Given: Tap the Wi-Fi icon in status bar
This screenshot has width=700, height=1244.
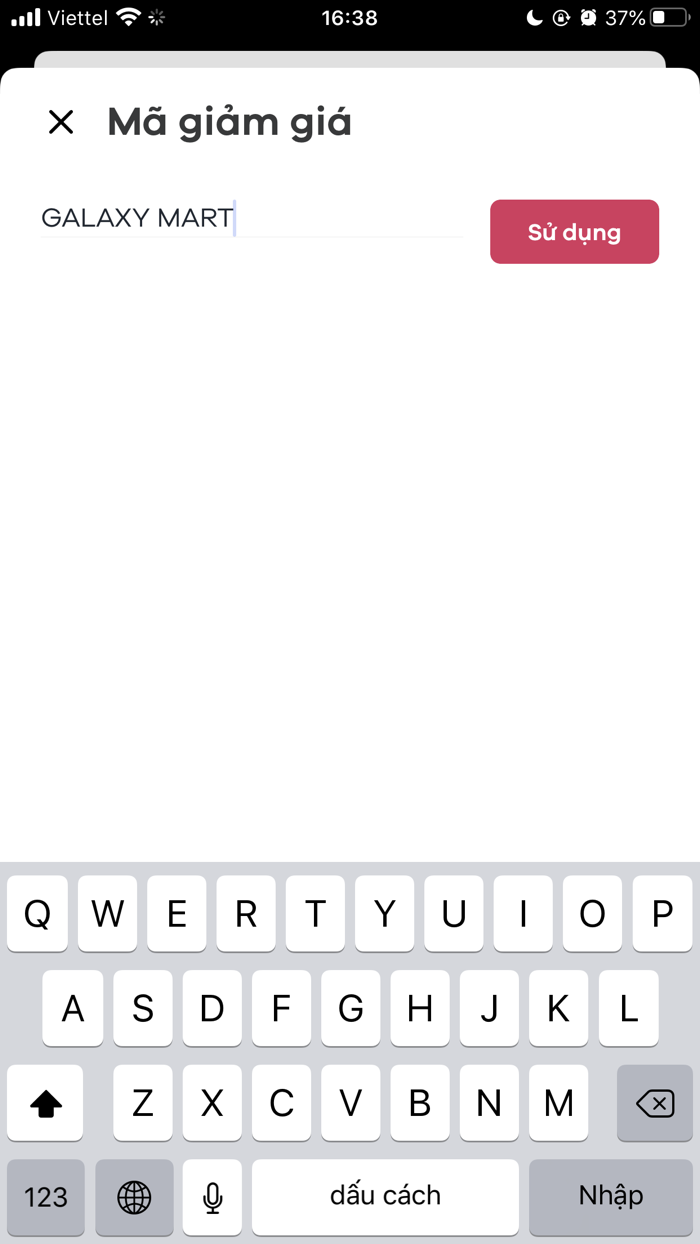Looking at the screenshot, I should (x=127, y=17).
